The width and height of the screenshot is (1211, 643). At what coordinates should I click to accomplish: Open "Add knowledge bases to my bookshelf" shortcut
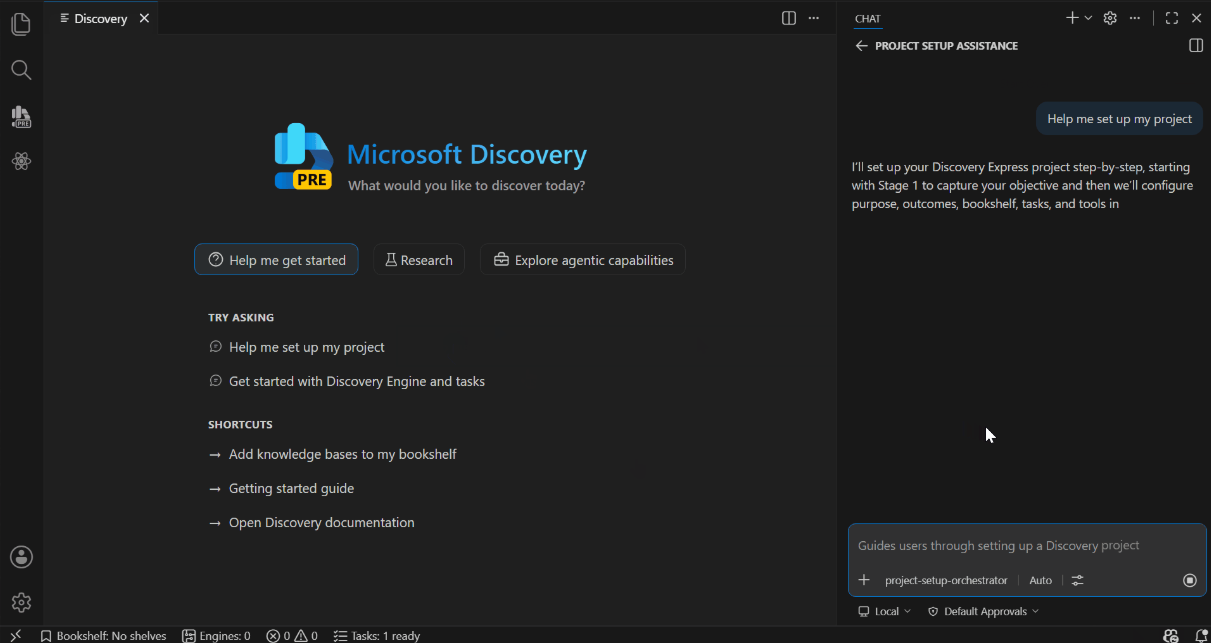click(333, 454)
